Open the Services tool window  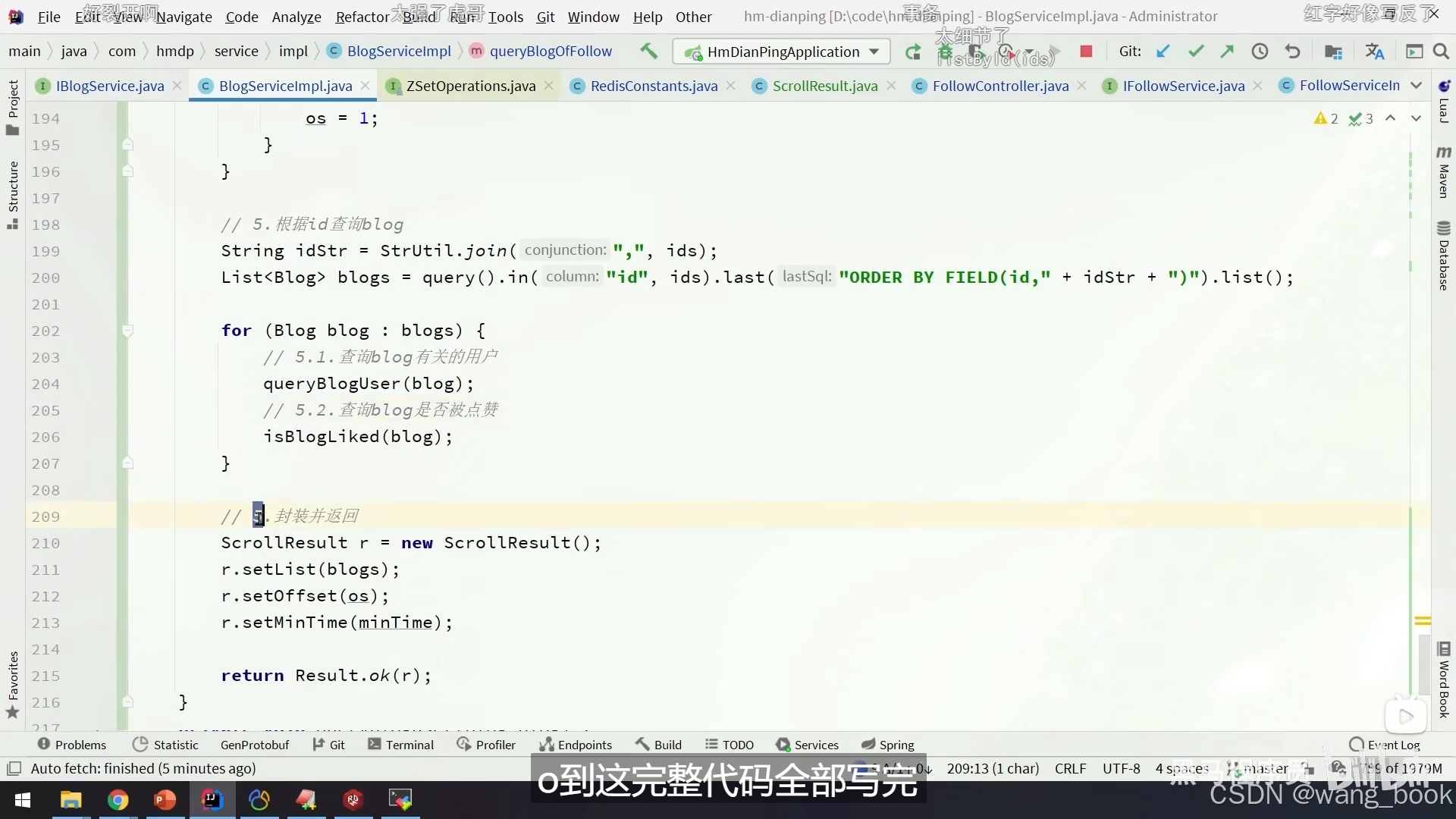[x=808, y=745]
